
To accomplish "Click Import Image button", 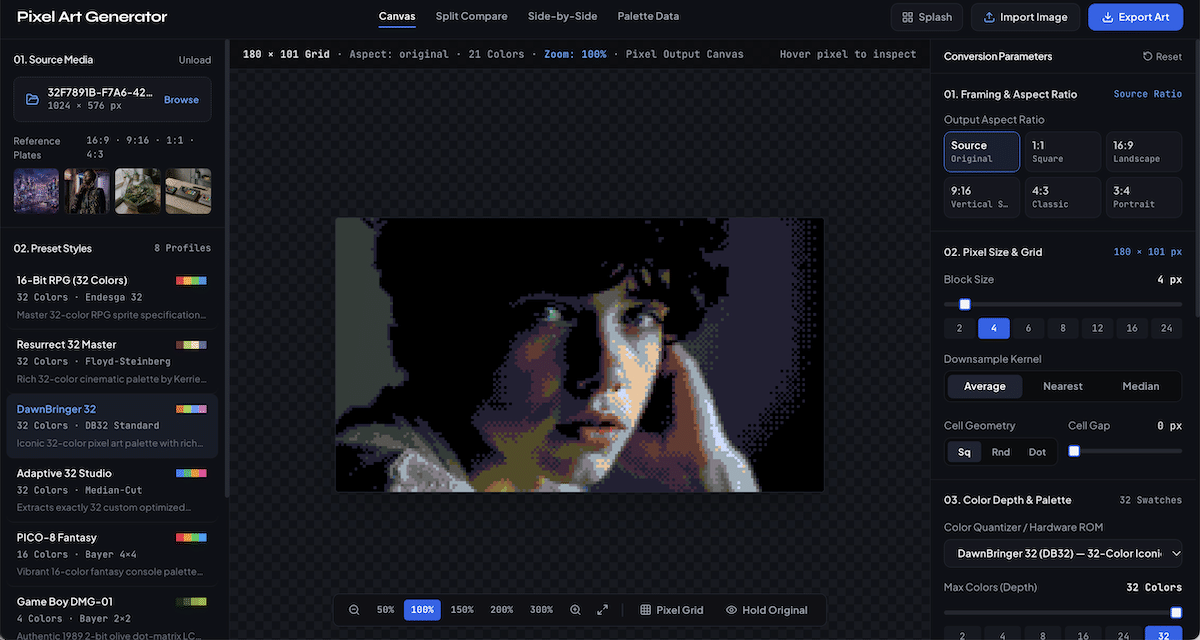I will coord(1026,17).
